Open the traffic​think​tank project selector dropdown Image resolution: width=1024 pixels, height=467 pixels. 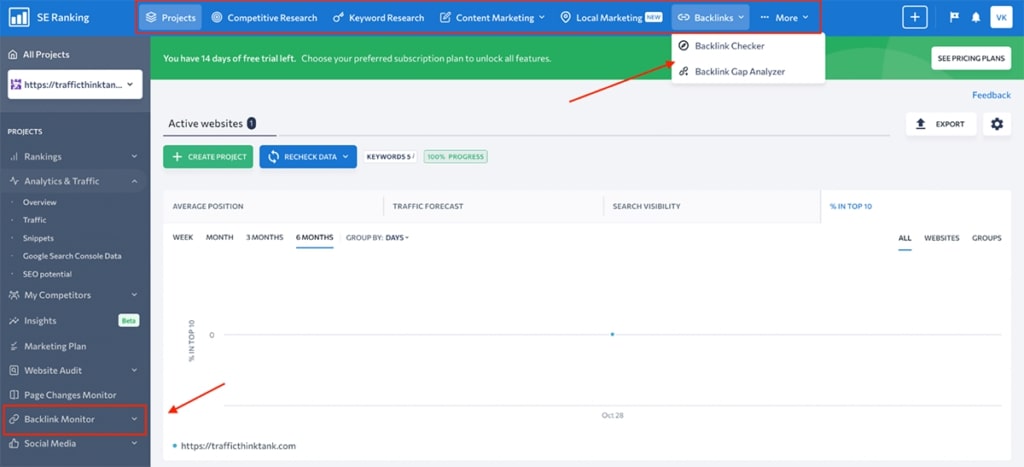coord(75,84)
